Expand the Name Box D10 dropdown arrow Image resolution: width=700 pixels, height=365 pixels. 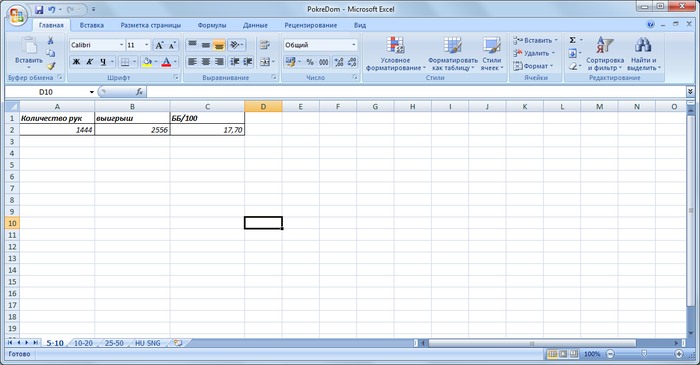(x=92, y=92)
